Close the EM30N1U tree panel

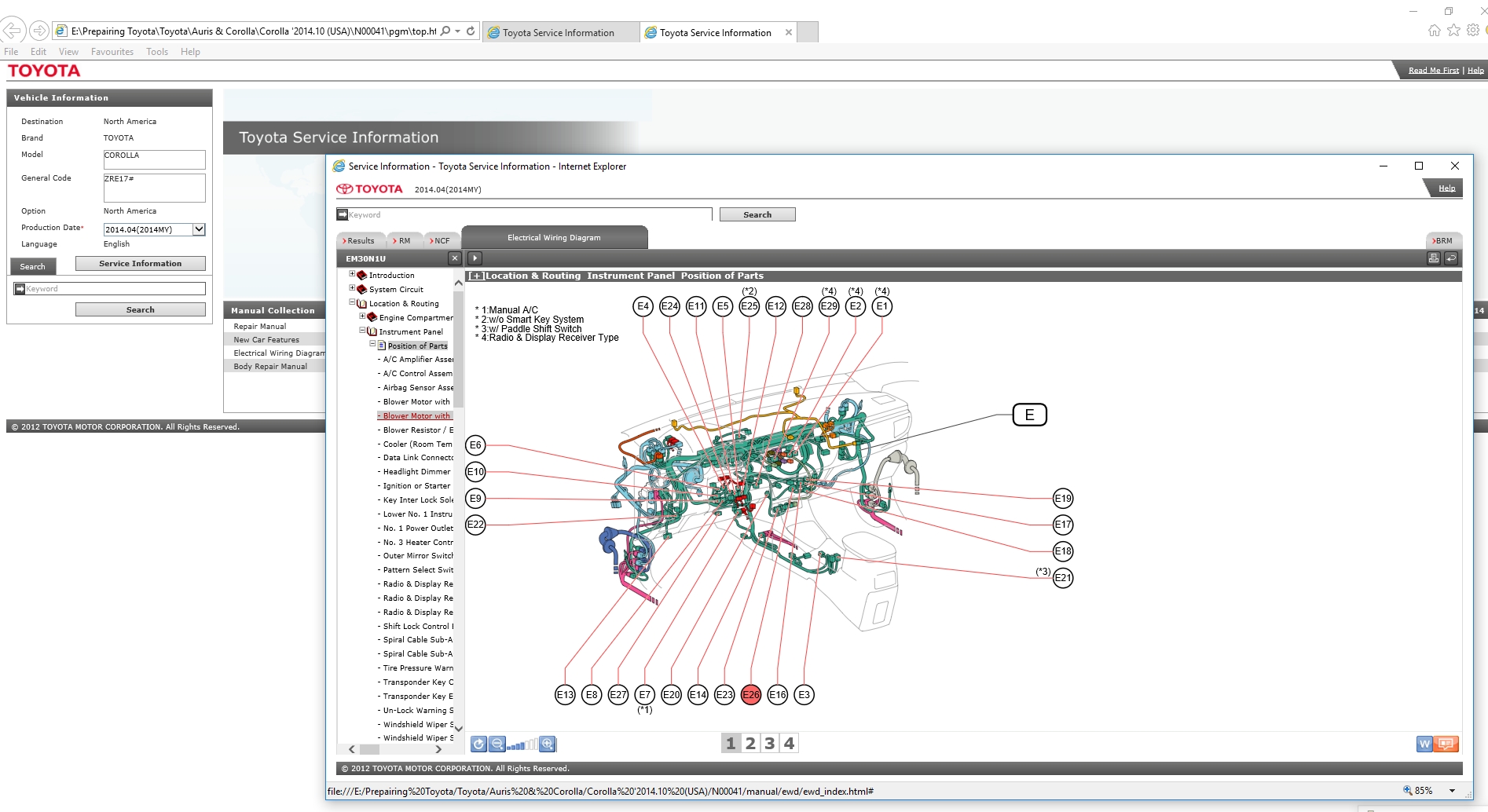[454, 258]
